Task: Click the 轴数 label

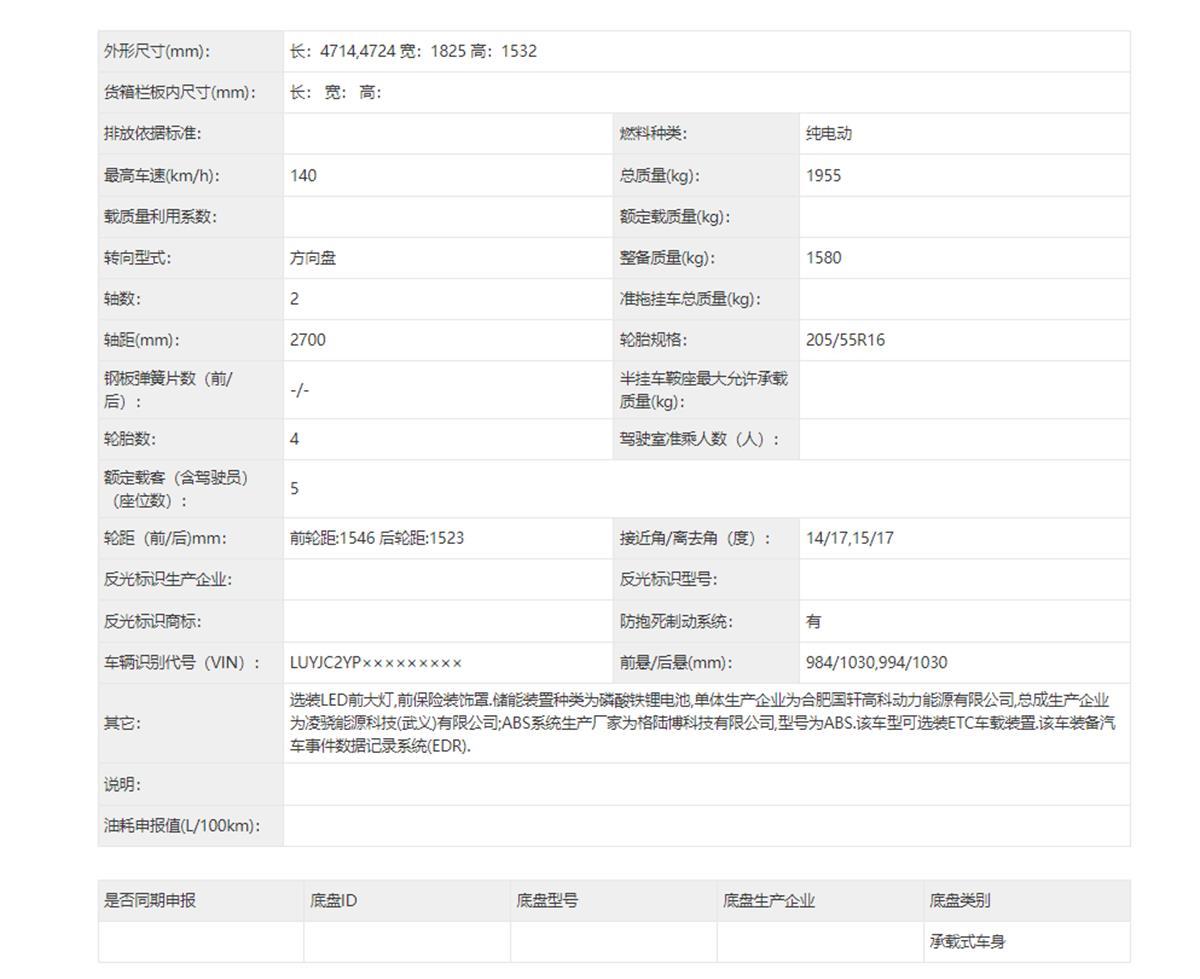Action: coord(123,298)
